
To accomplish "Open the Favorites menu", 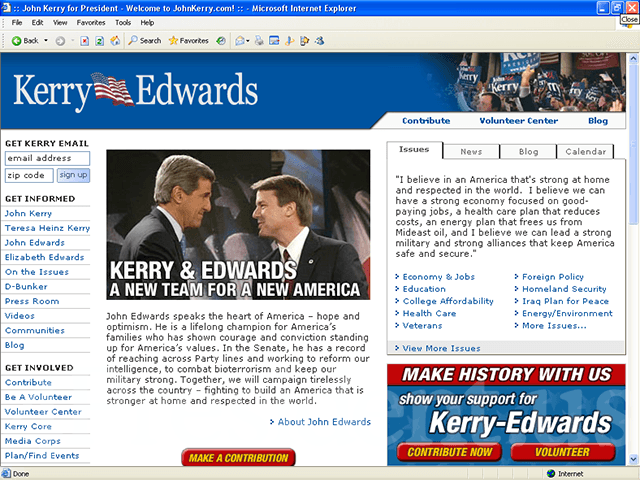I will tap(91, 23).
